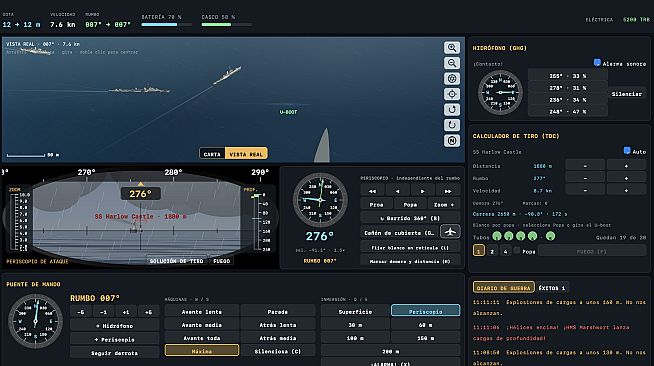Click the target ring icon below zoom-out
Screen dimensions: 654x366
click(452, 78)
